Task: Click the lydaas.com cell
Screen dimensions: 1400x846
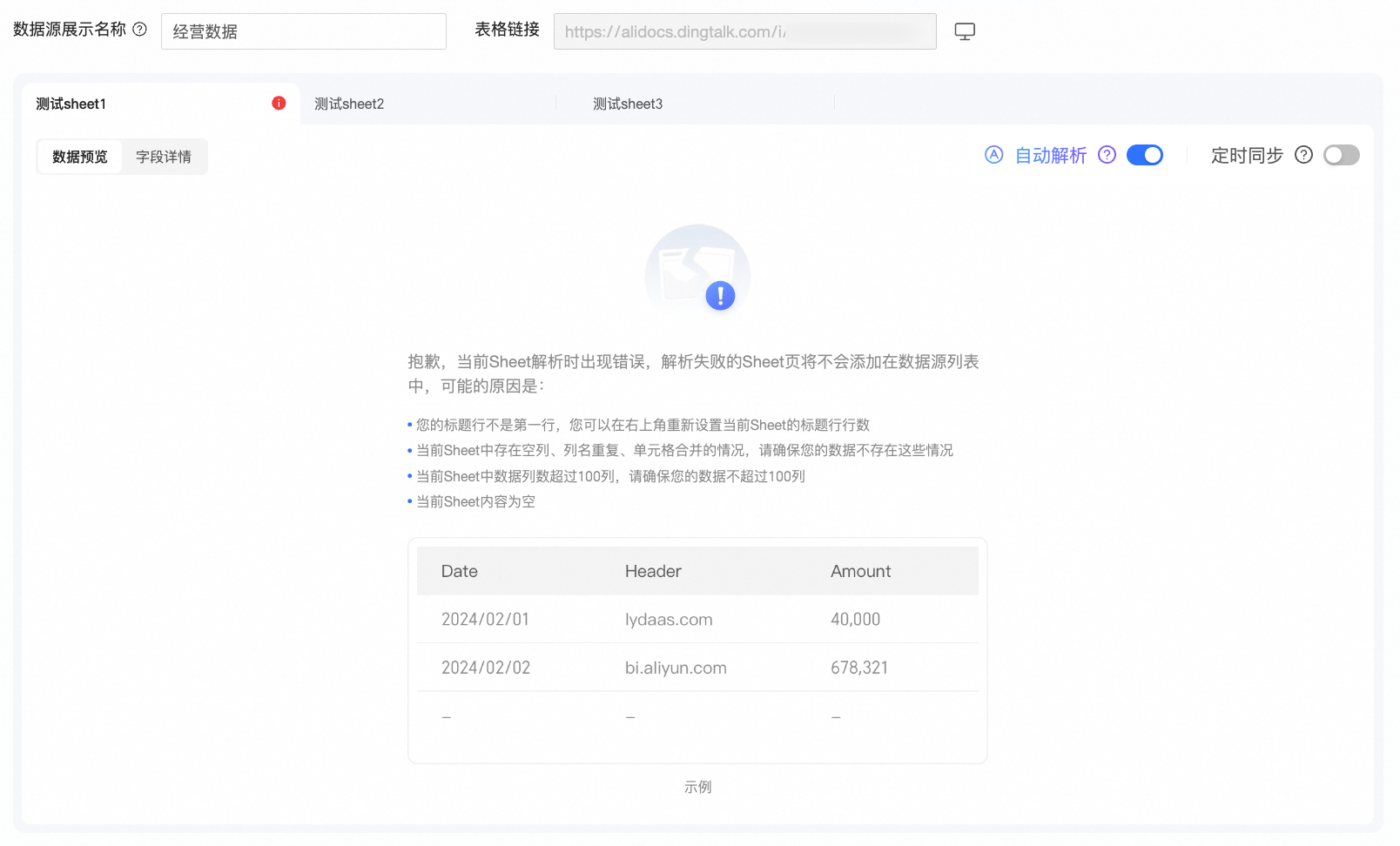Action: (x=669, y=619)
